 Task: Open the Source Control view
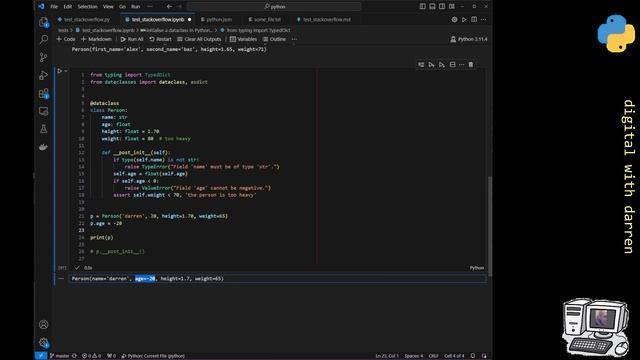[x=43, y=57]
